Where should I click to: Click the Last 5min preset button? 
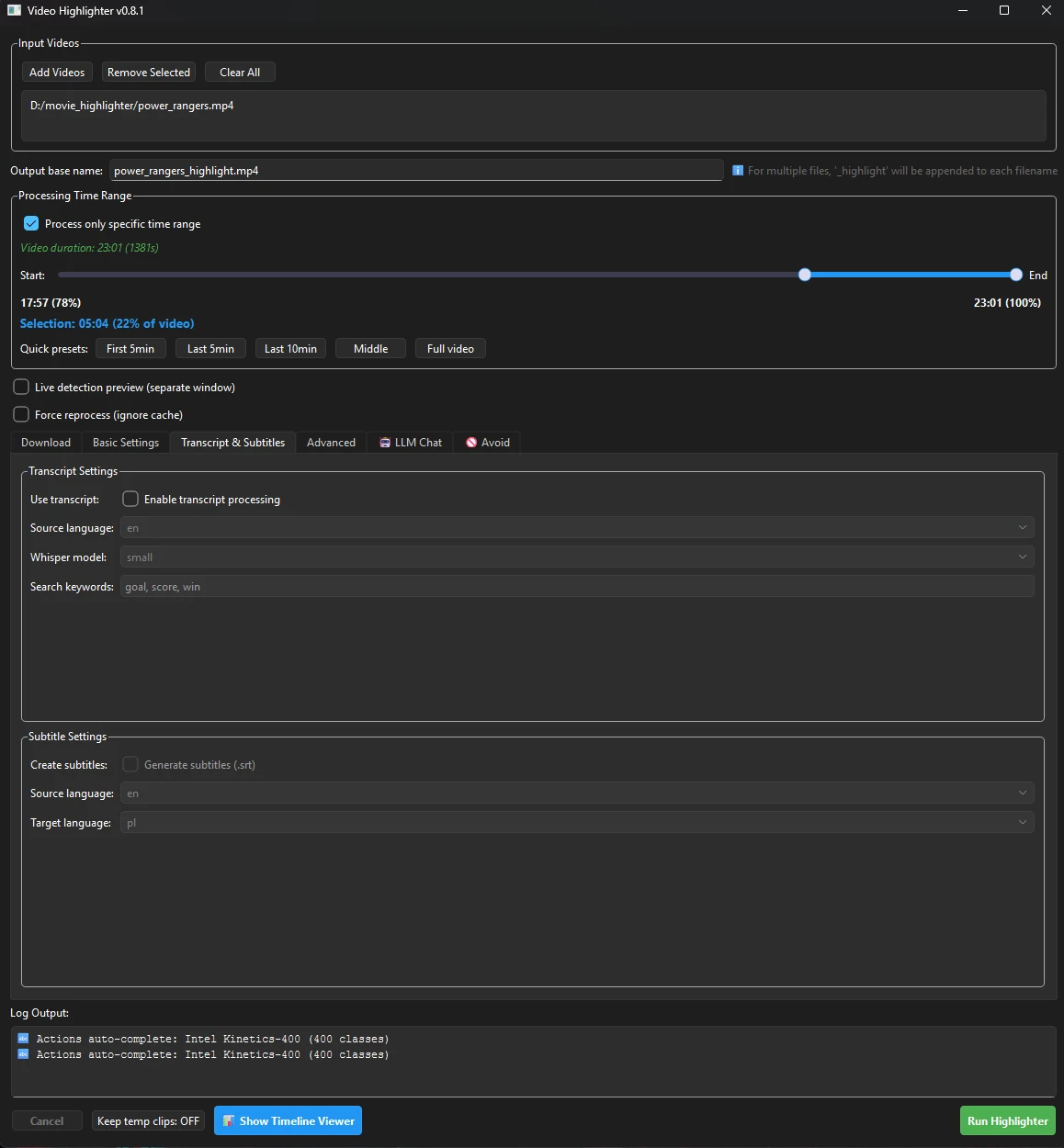210,348
